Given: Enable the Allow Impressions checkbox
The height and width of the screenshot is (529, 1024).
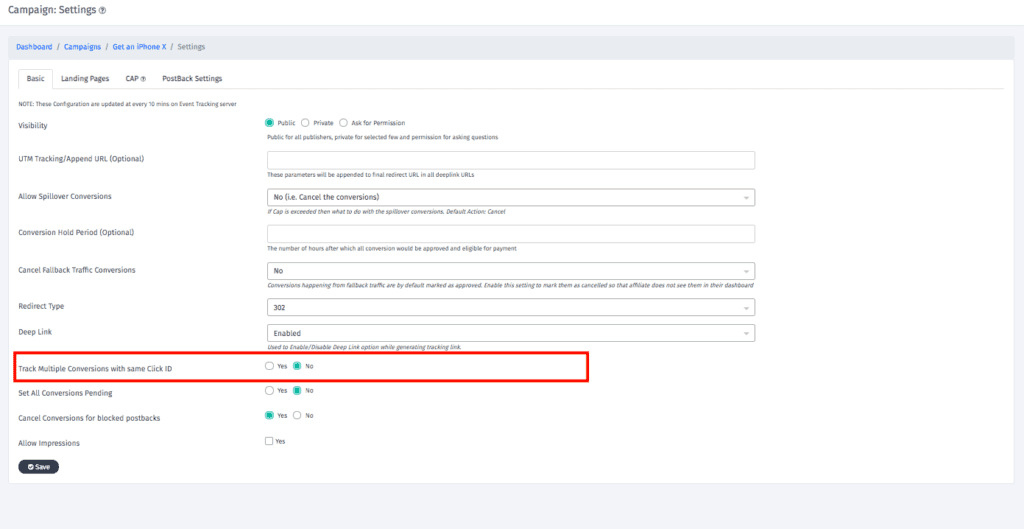Looking at the screenshot, I should click(x=269, y=440).
